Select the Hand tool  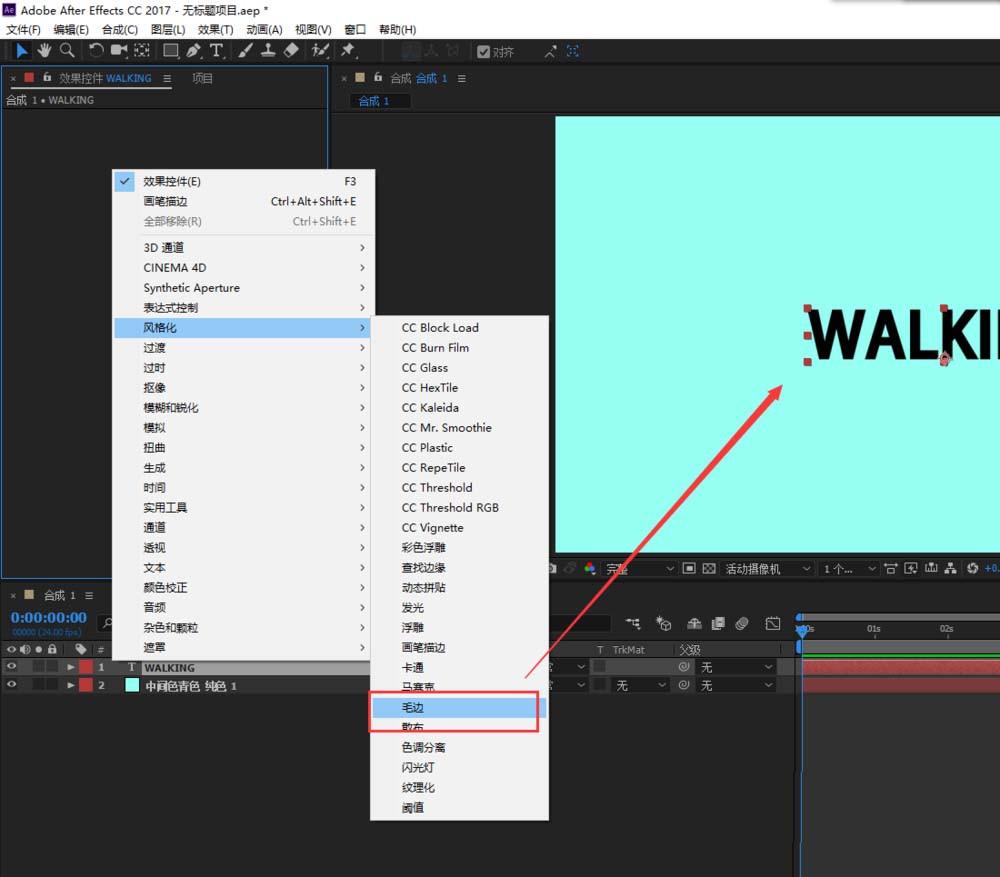click(x=45, y=51)
